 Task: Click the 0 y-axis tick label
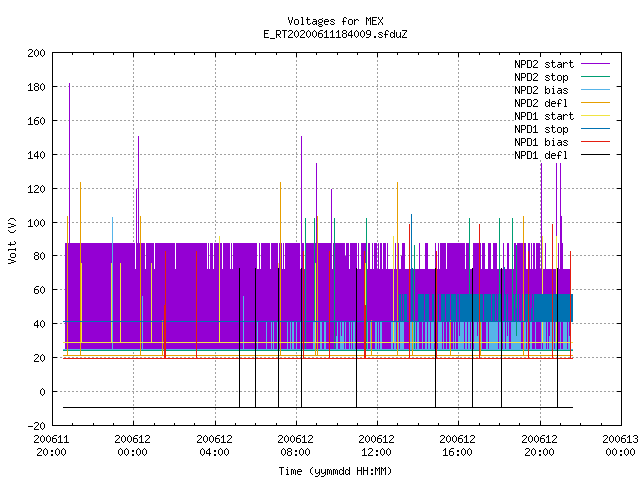(x=42, y=392)
